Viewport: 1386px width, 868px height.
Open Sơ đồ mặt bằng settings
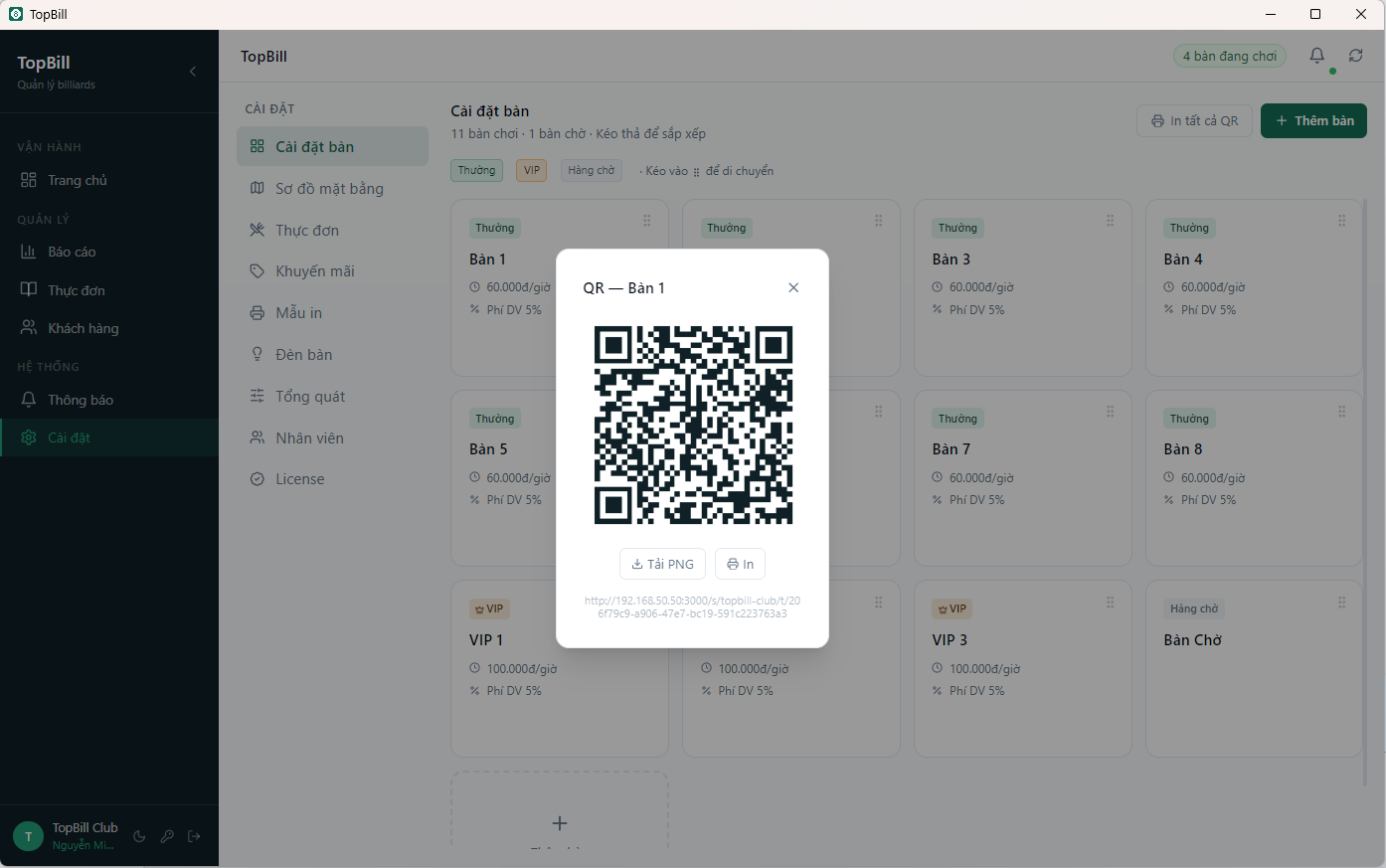pyautogui.click(x=332, y=188)
